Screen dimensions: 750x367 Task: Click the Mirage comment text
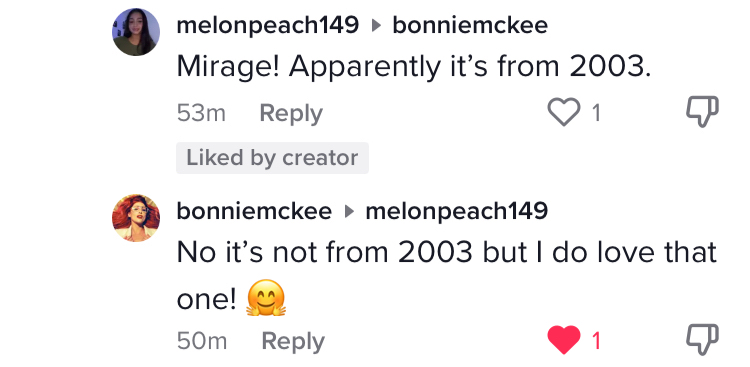click(x=414, y=67)
